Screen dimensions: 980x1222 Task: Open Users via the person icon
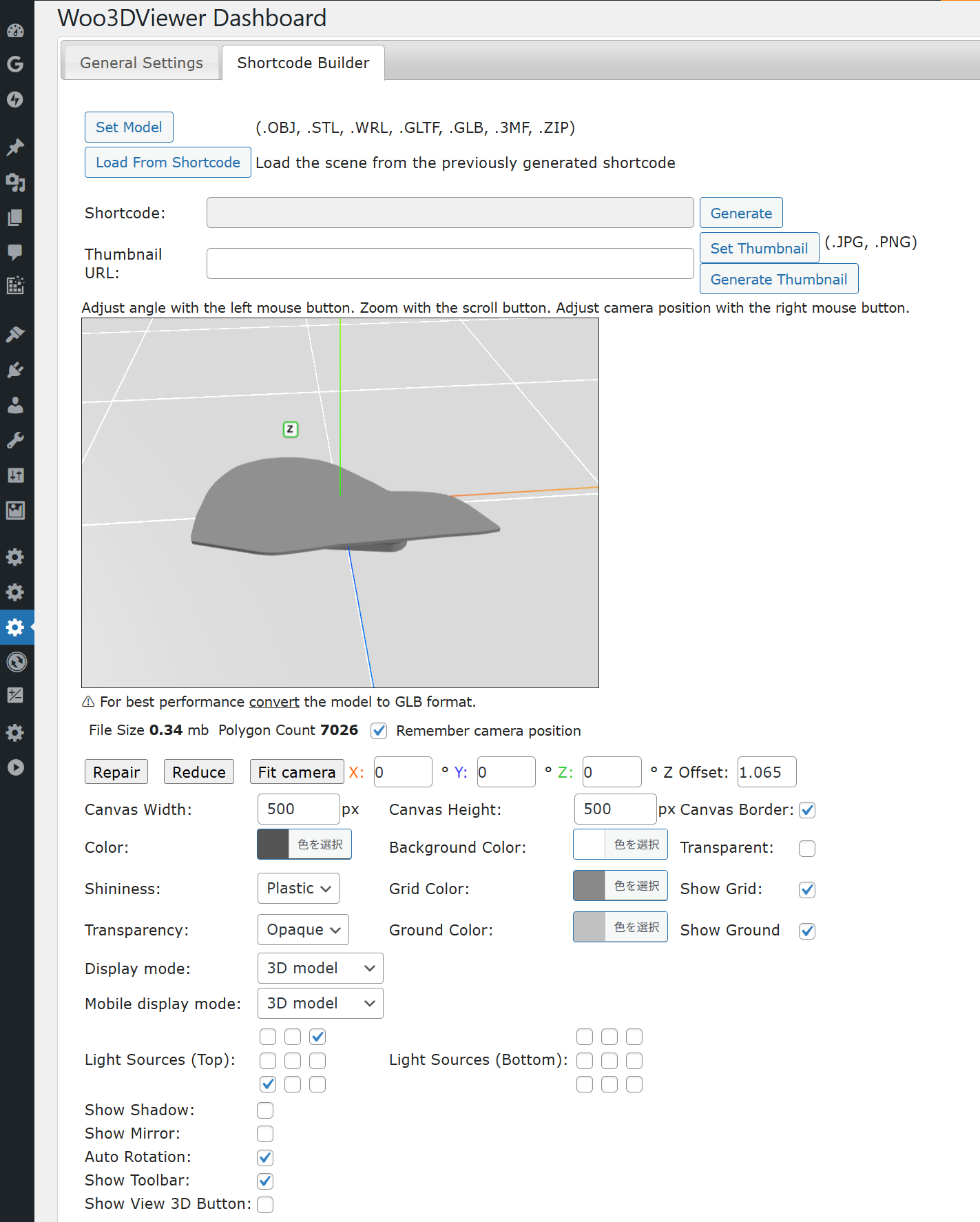(15, 405)
